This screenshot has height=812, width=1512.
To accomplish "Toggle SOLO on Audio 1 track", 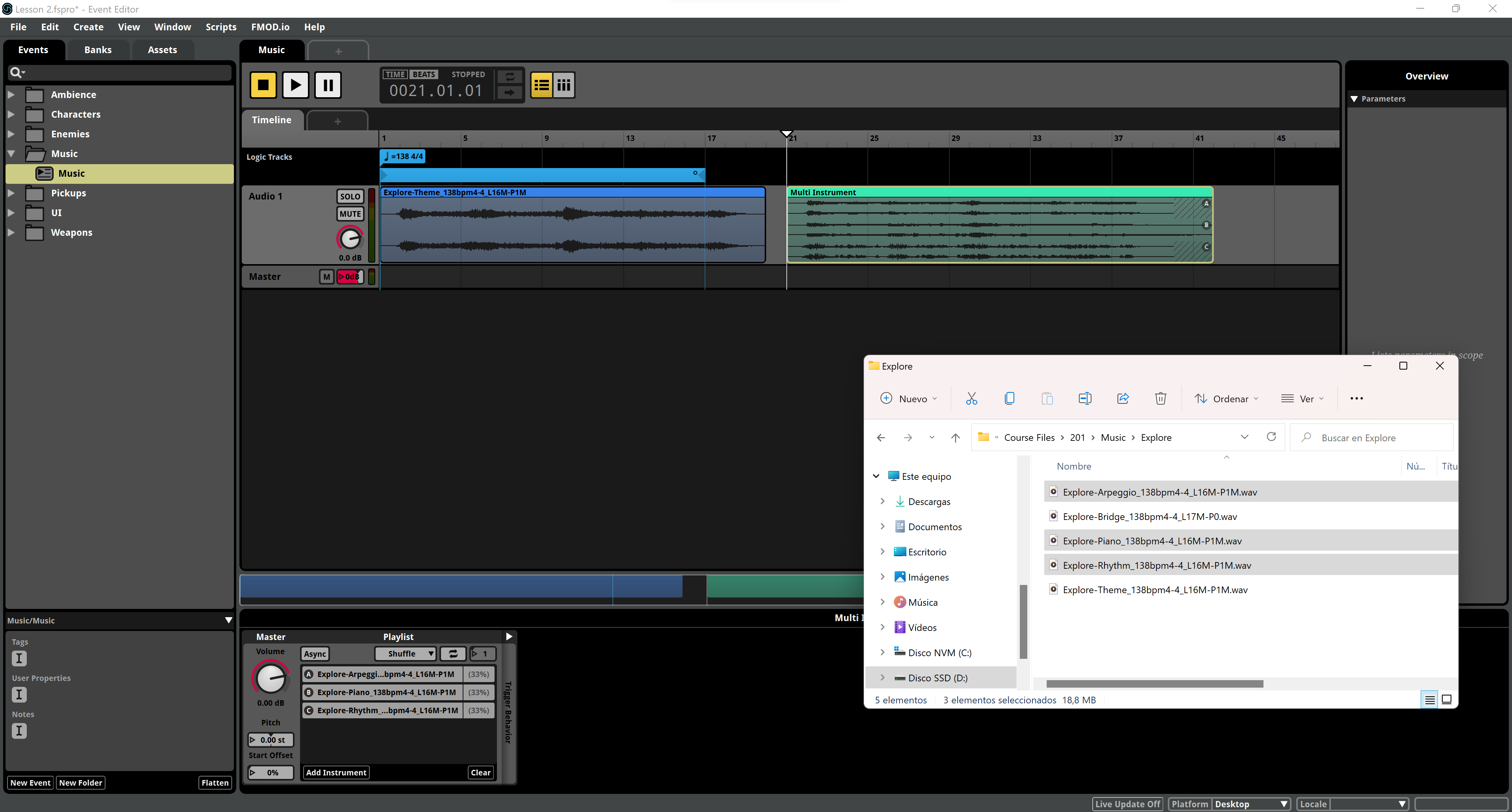I will click(350, 196).
